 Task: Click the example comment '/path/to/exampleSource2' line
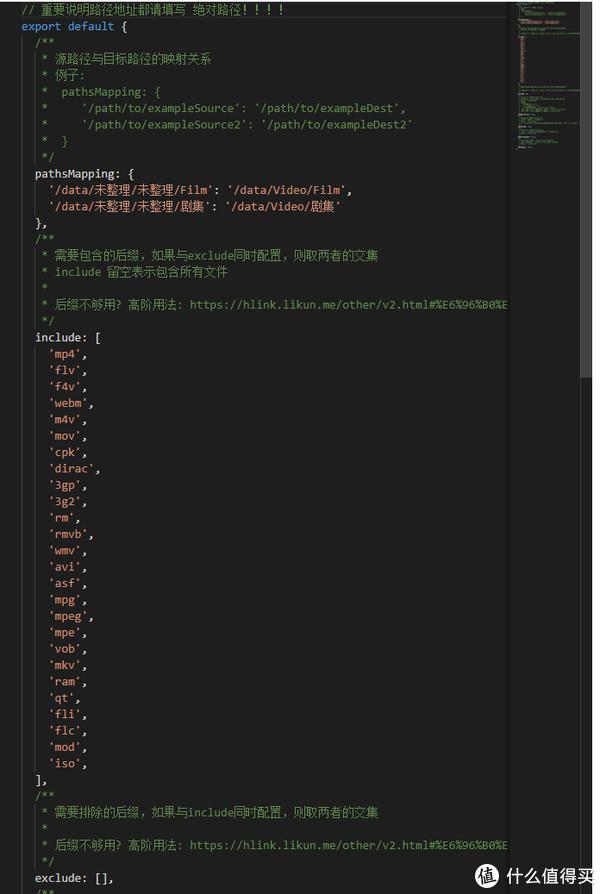pyautogui.click(x=247, y=124)
